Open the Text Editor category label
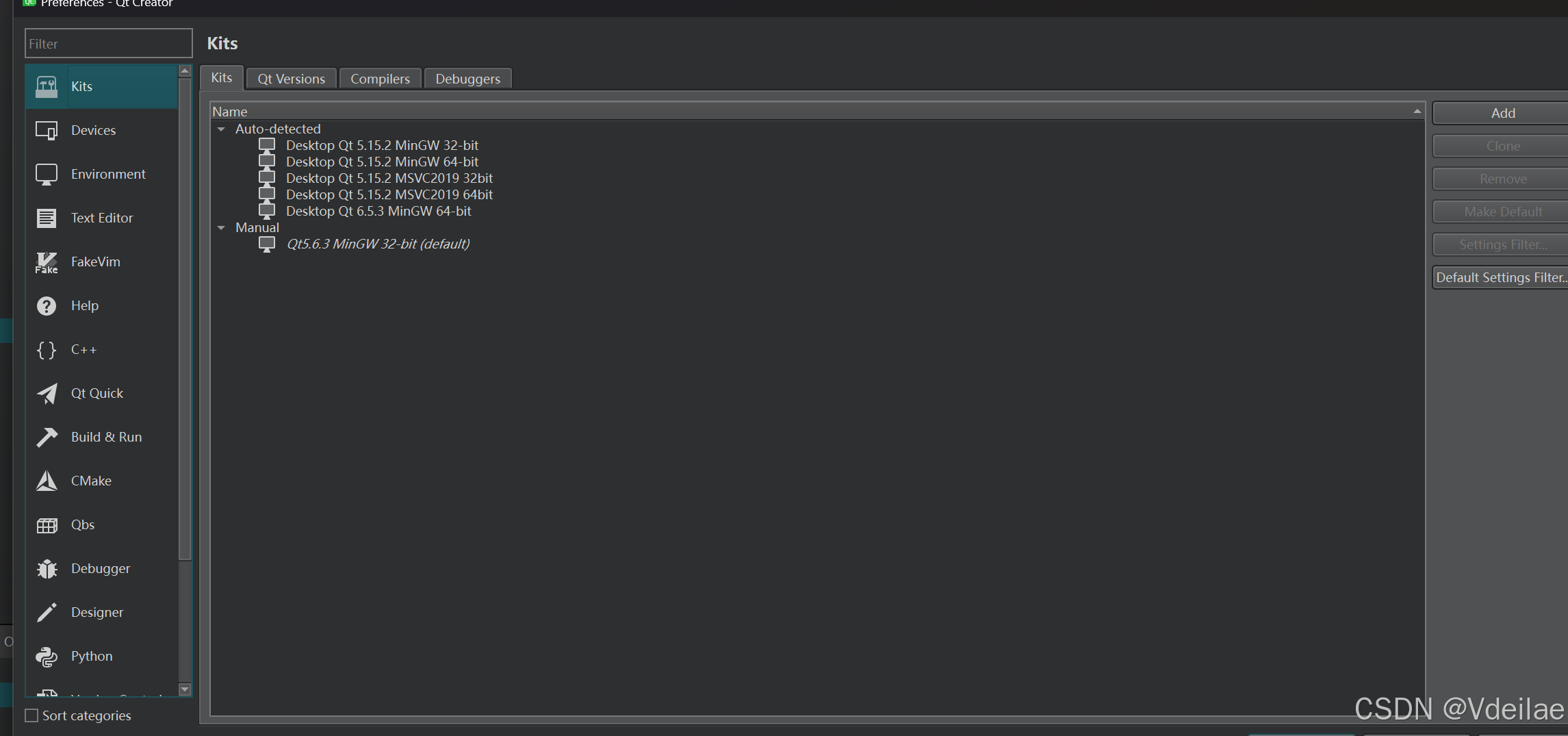Viewport: 1568px width, 736px height. pyautogui.click(x=102, y=218)
